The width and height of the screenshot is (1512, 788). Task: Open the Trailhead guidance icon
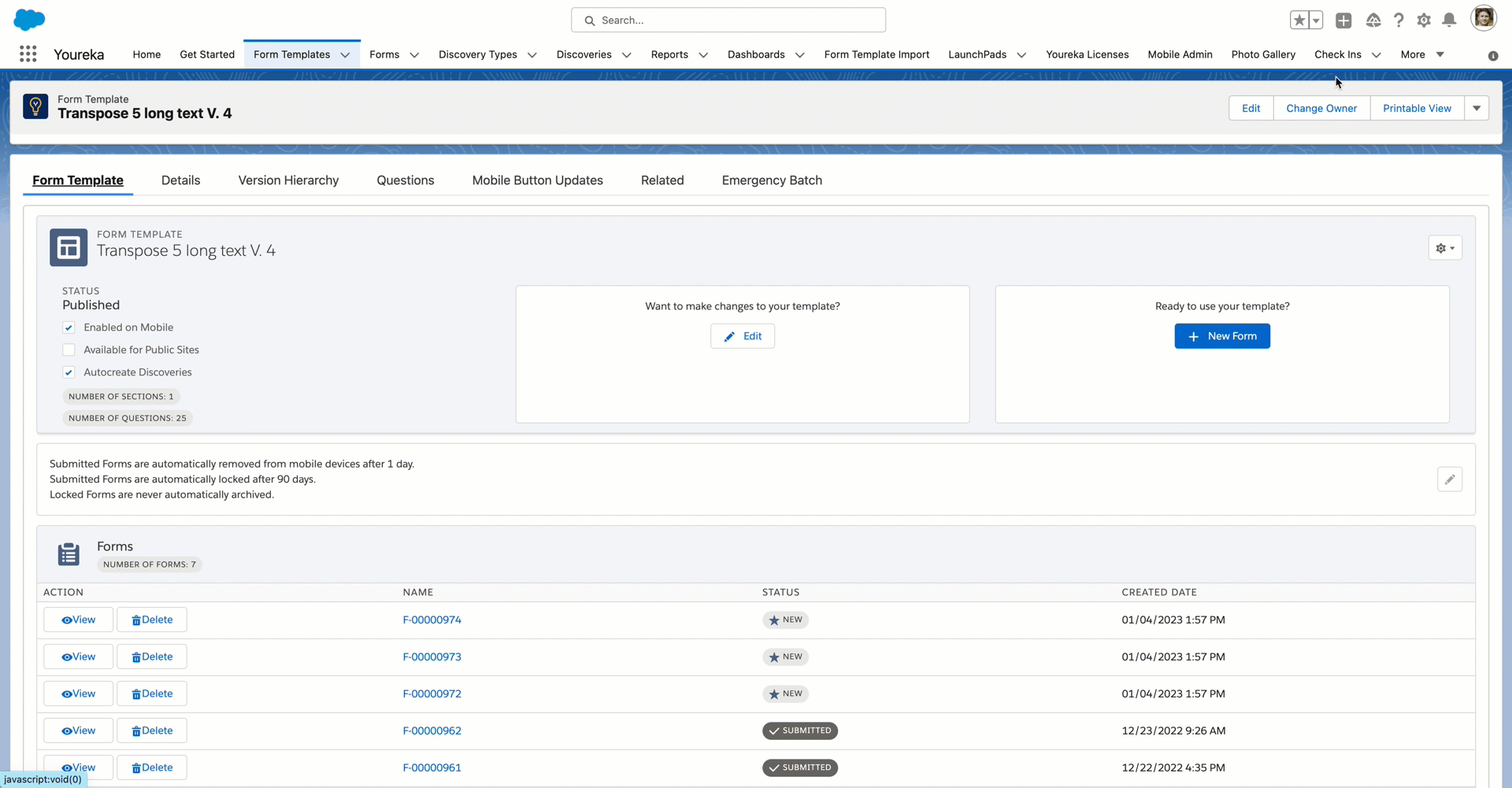(1373, 20)
